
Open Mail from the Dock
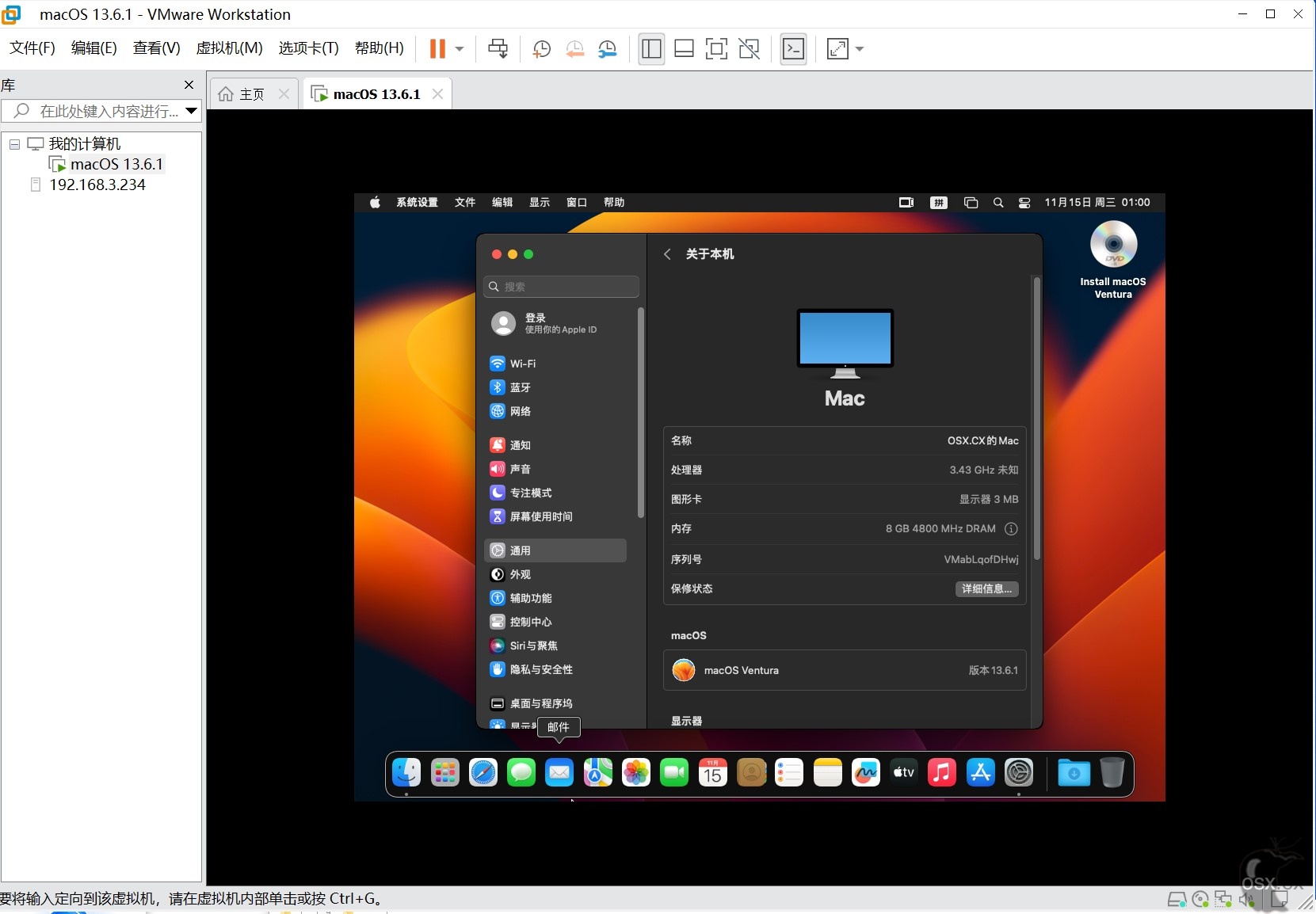coord(559,772)
